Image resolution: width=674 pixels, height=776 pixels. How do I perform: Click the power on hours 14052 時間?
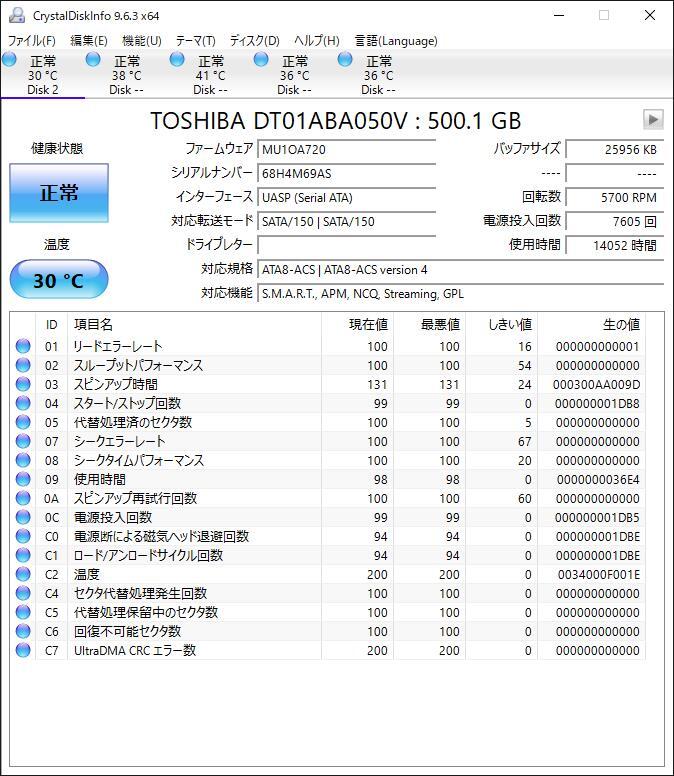click(615, 245)
